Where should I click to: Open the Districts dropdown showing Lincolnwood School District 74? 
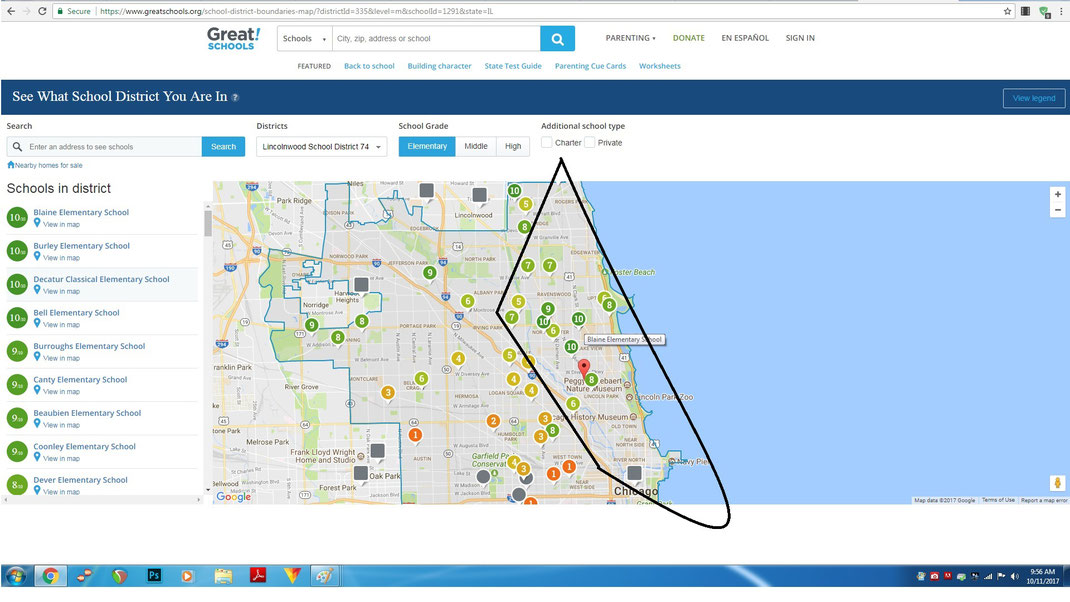(x=321, y=147)
